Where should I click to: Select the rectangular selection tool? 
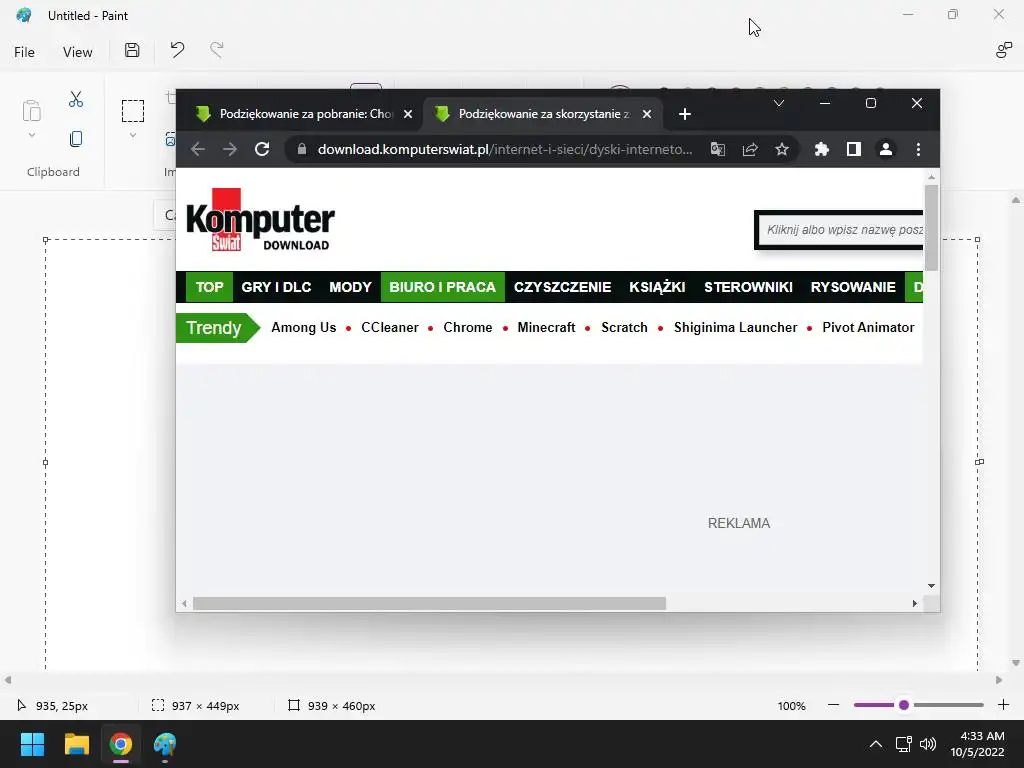(133, 111)
